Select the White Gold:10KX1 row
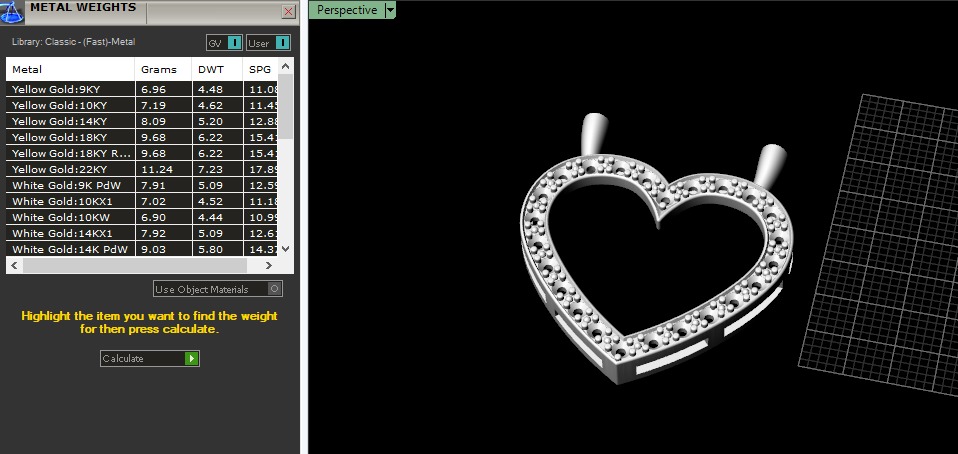This screenshot has height=454, width=958. coord(142,201)
